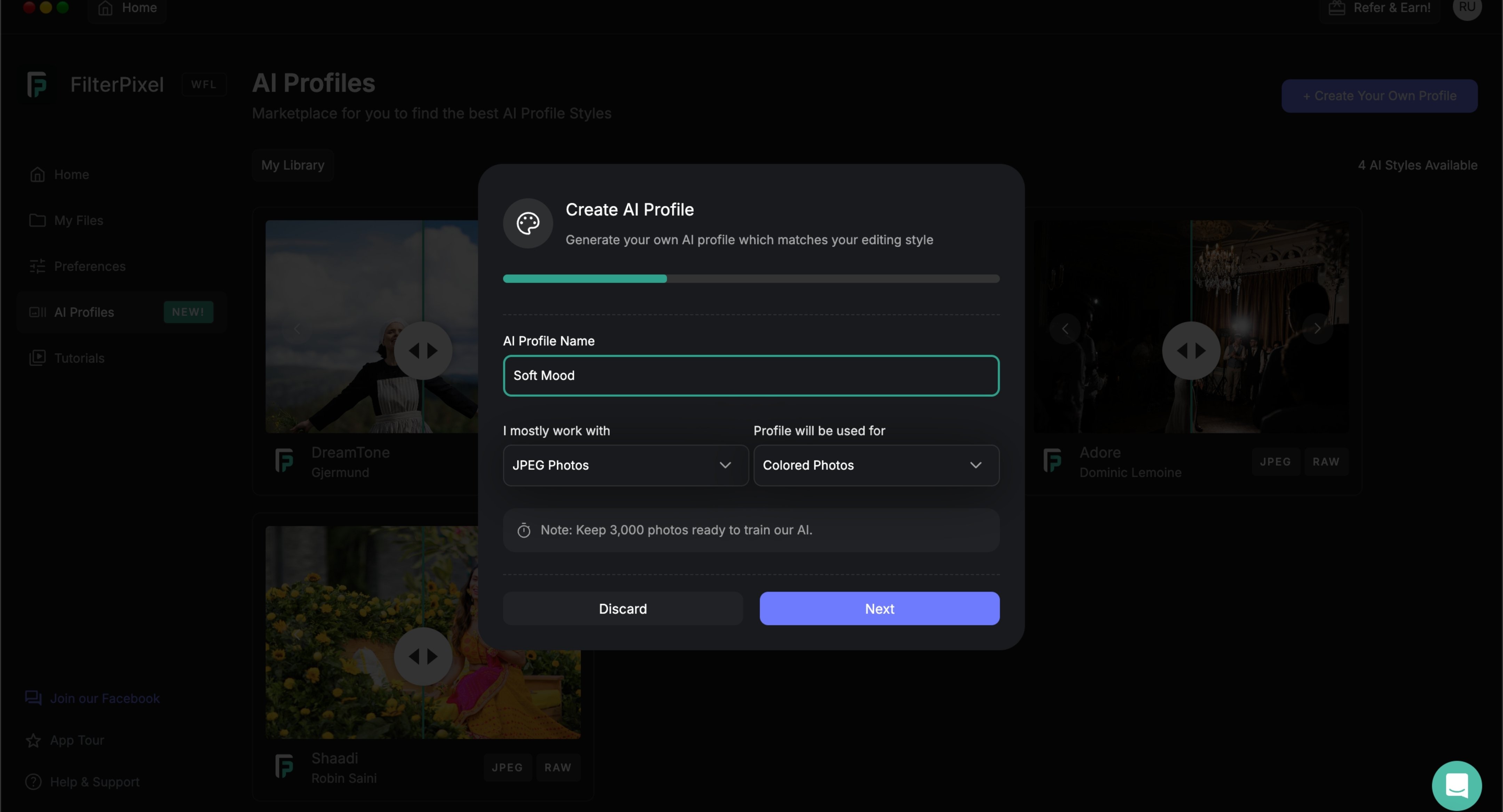This screenshot has width=1503, height=812.
Task: Click the Soft Mood name input field
Action: 750,376
